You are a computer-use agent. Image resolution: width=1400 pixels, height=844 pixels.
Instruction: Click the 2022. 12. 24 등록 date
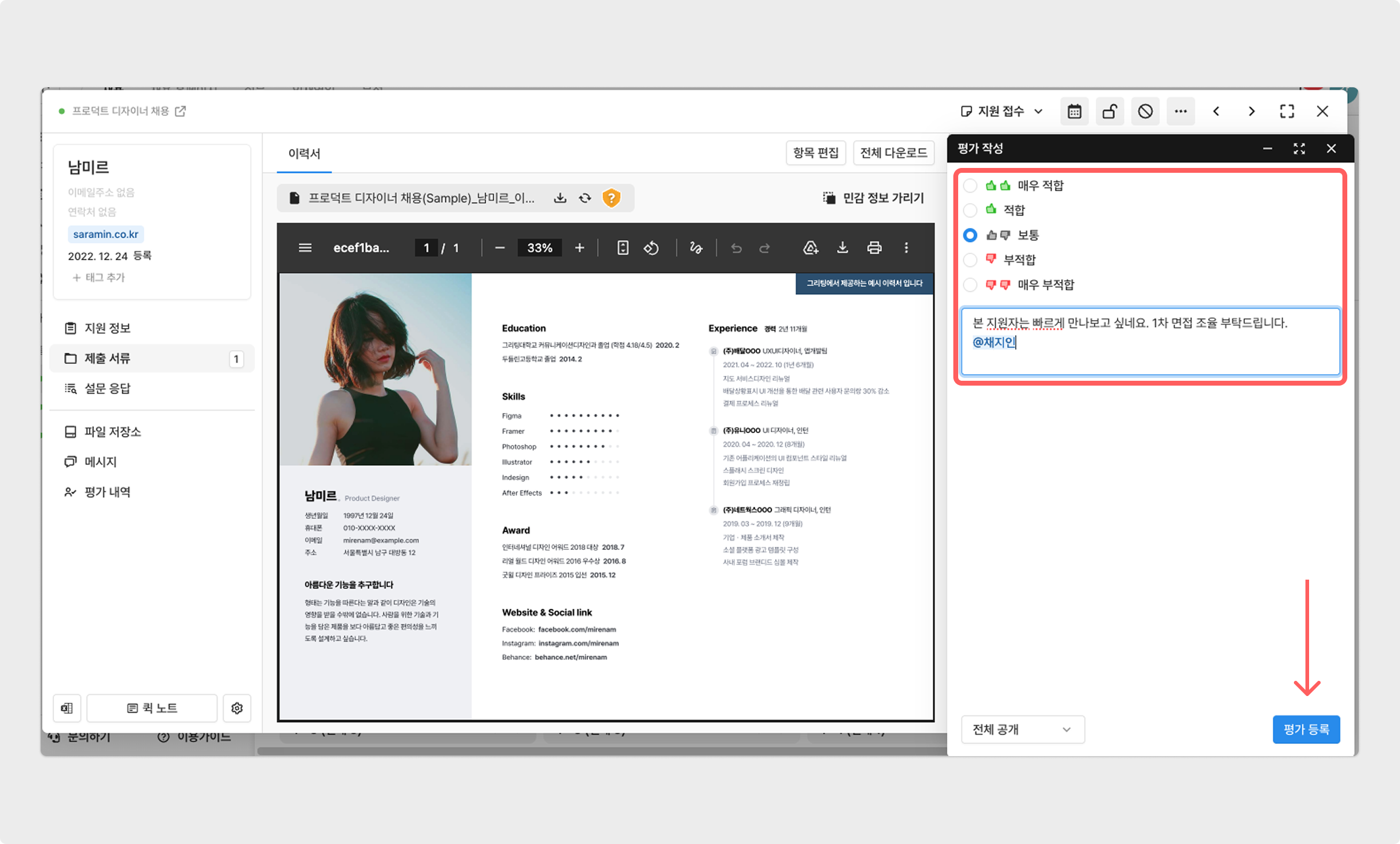[110, 256]
